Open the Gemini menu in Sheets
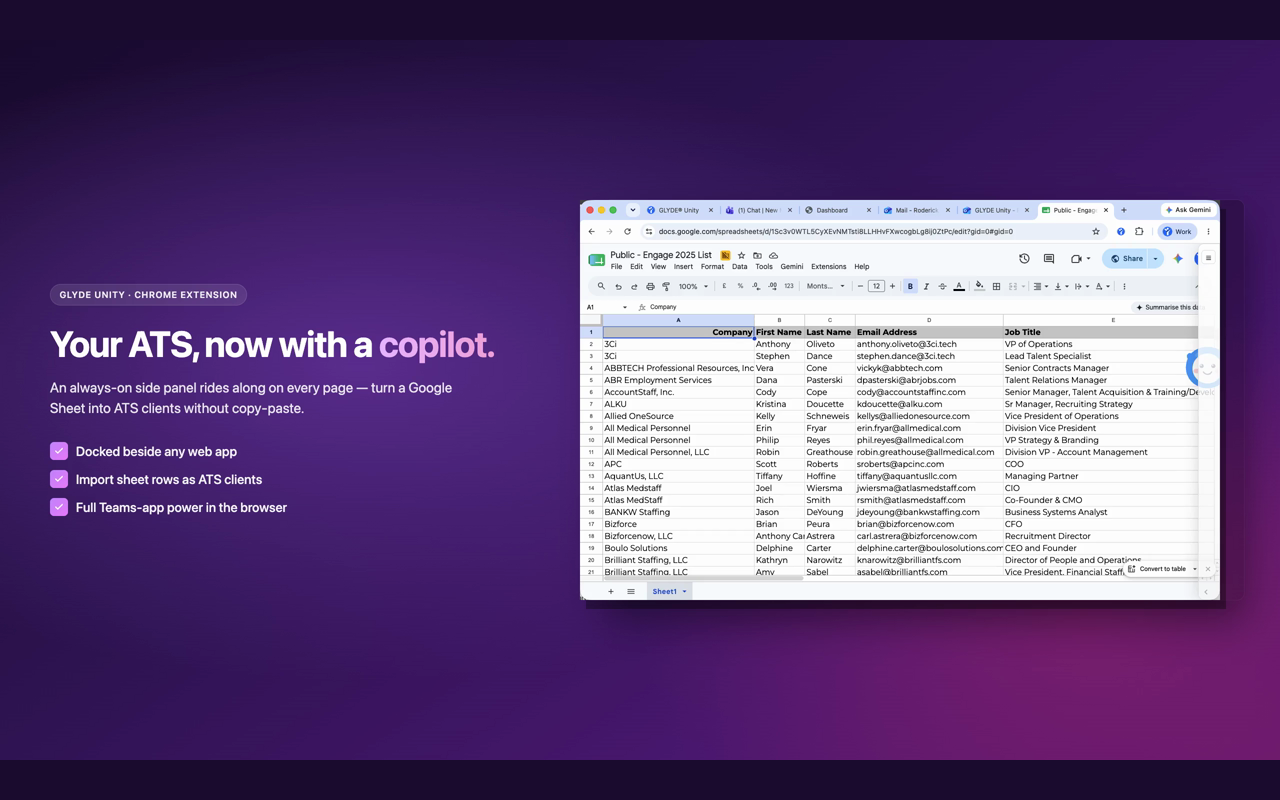The height and width of the screenshot is (800, 1280). pyautogui.click(x=791, y=267)
